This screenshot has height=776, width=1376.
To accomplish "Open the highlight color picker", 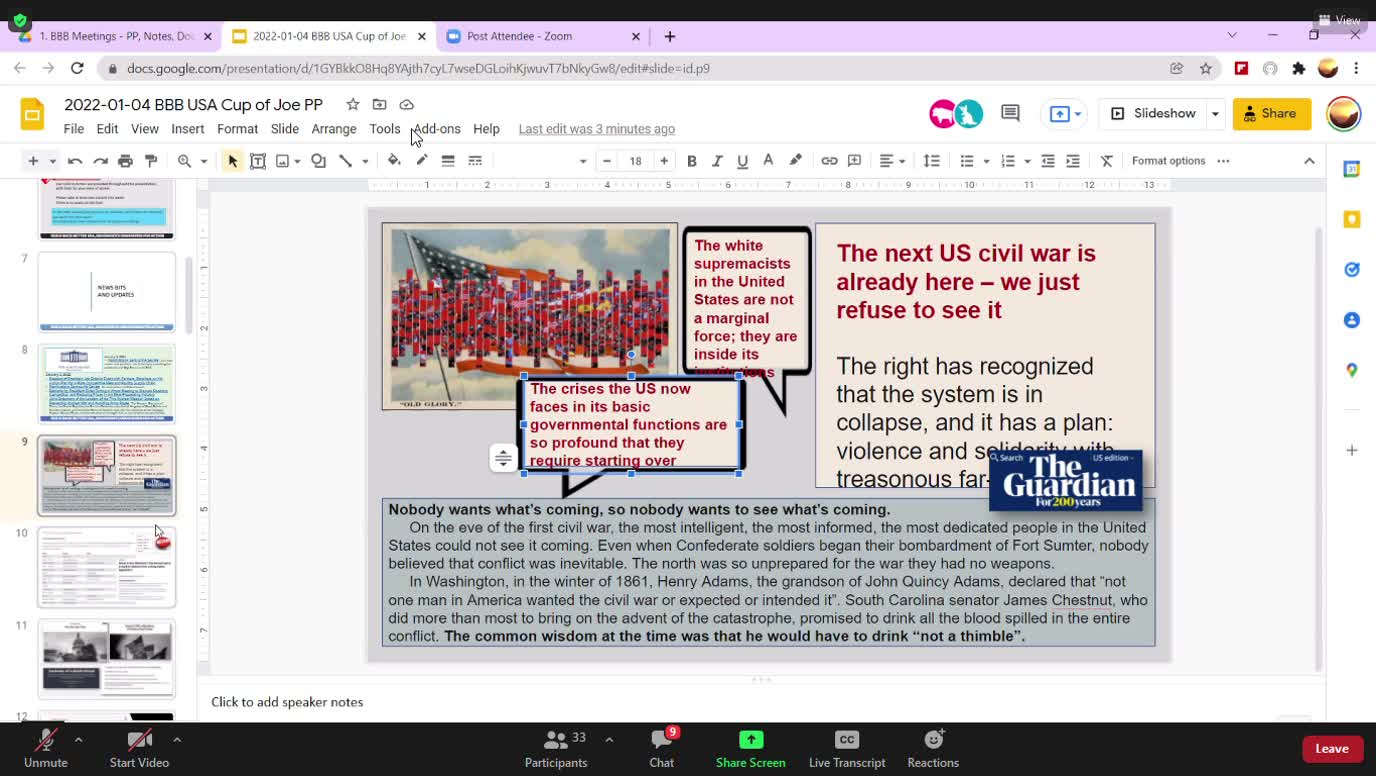I will point(795,161).
